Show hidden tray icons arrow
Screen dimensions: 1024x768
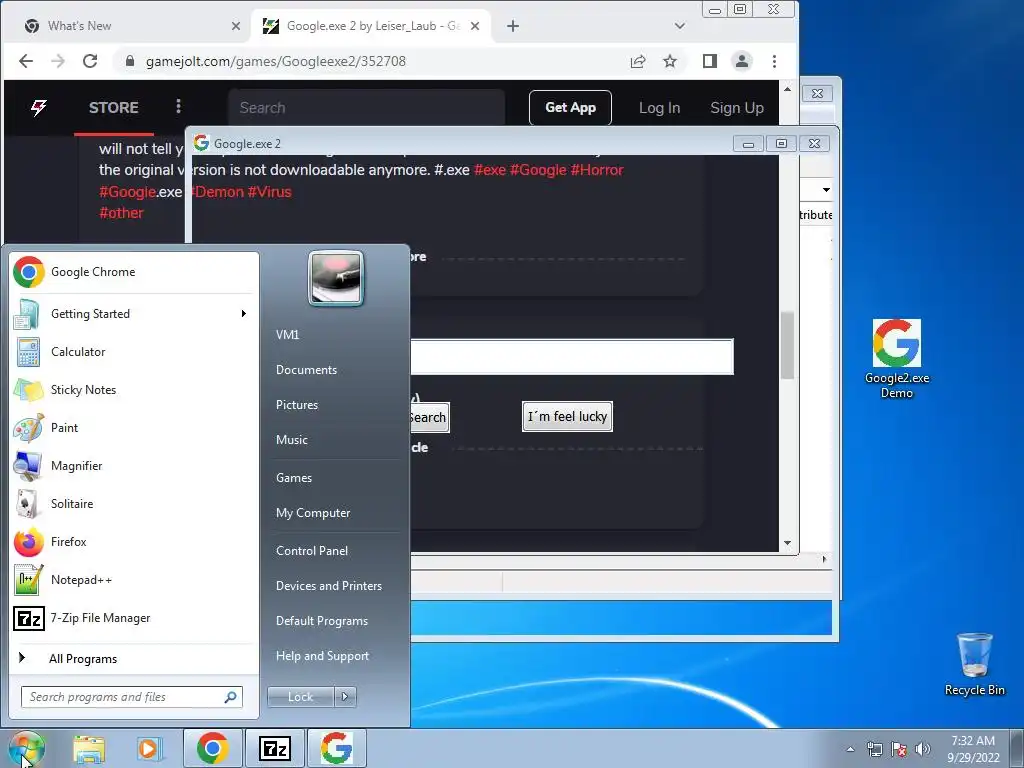point(850,749)
